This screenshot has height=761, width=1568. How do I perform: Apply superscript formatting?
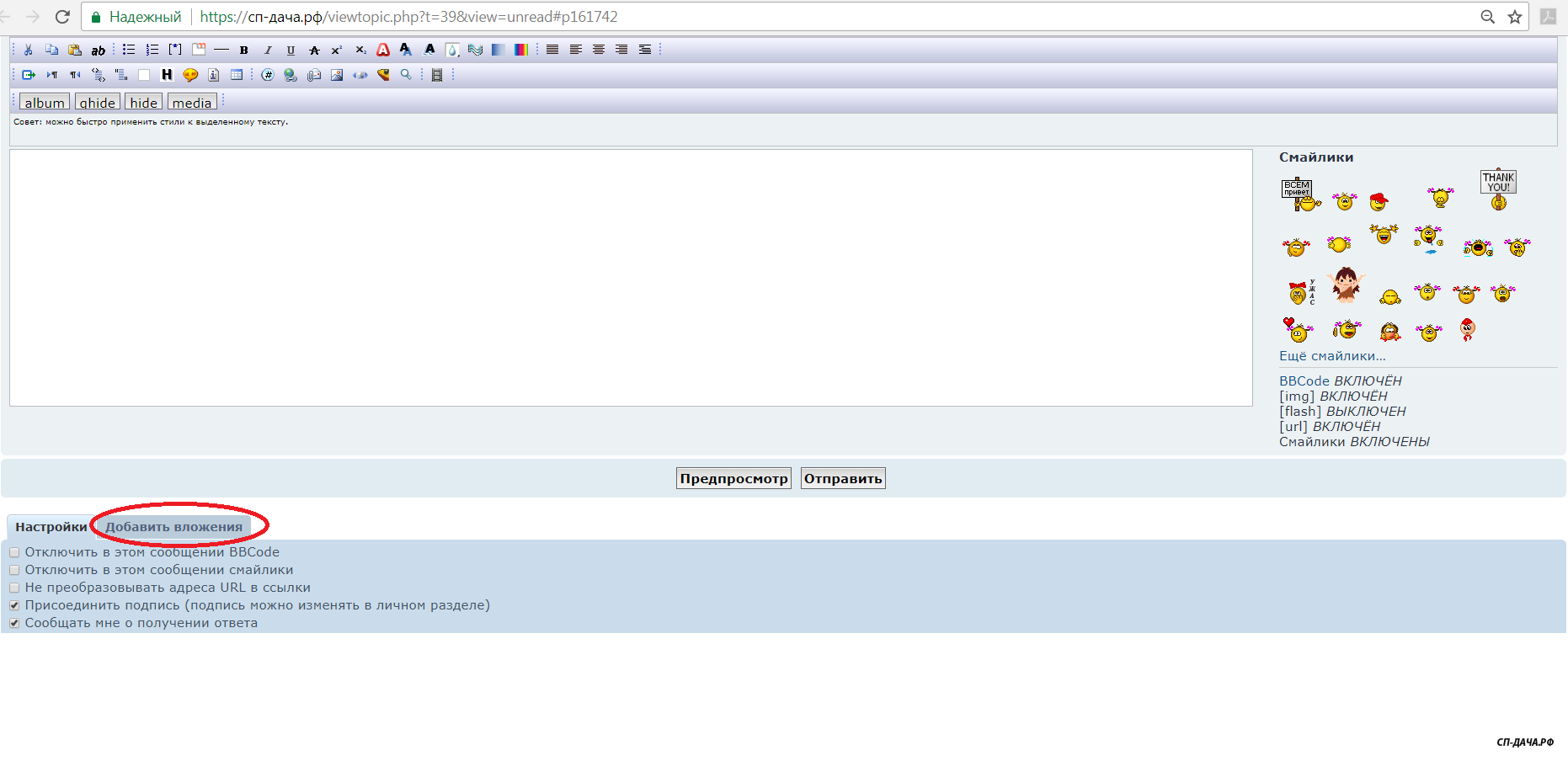[337, 51]
